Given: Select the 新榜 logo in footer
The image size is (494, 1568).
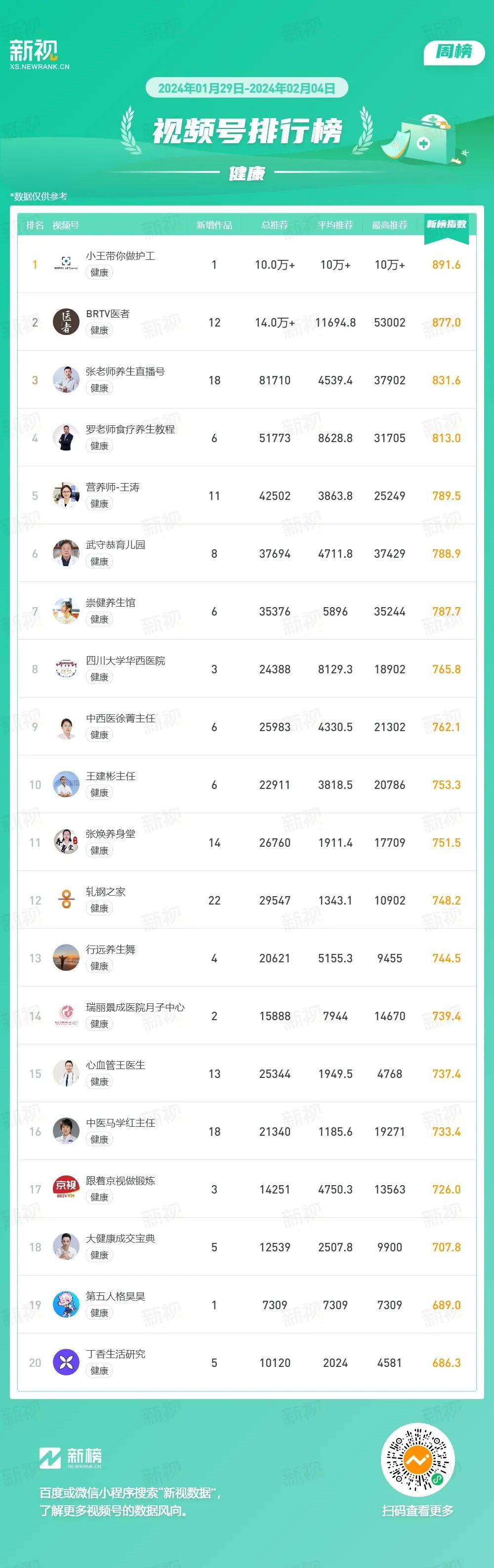Looking at the screenshot, I should [71, 1458].
